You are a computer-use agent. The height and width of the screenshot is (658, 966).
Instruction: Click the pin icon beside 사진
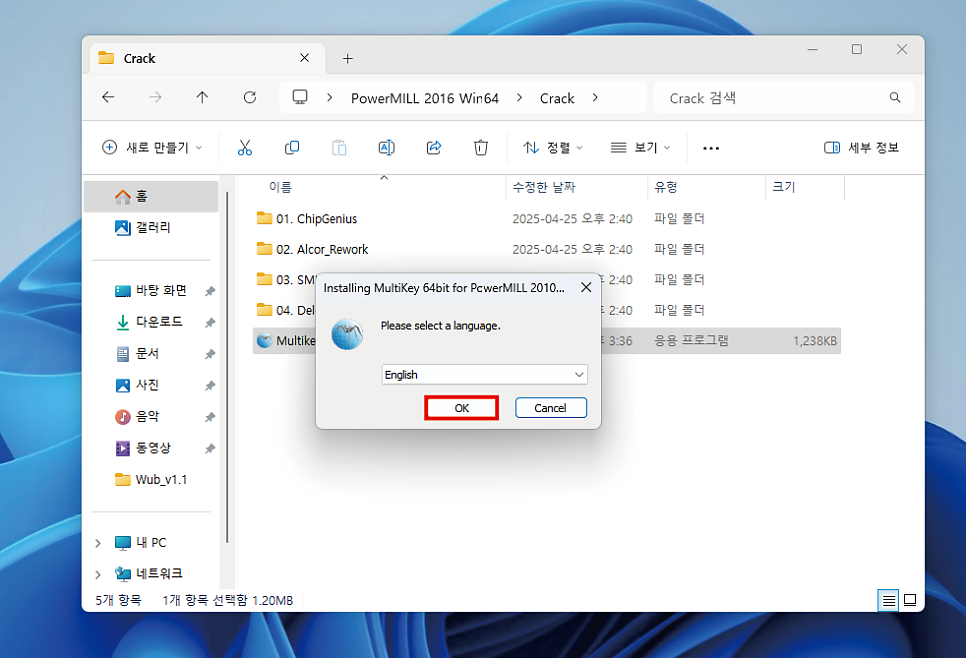pyautogui.click(x=210, y=386)
